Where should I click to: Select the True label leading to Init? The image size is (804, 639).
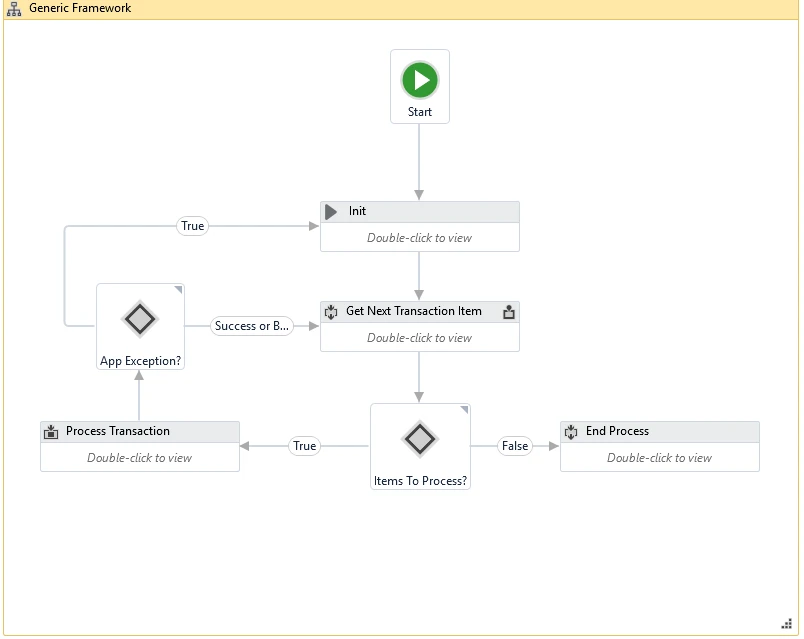192,226
